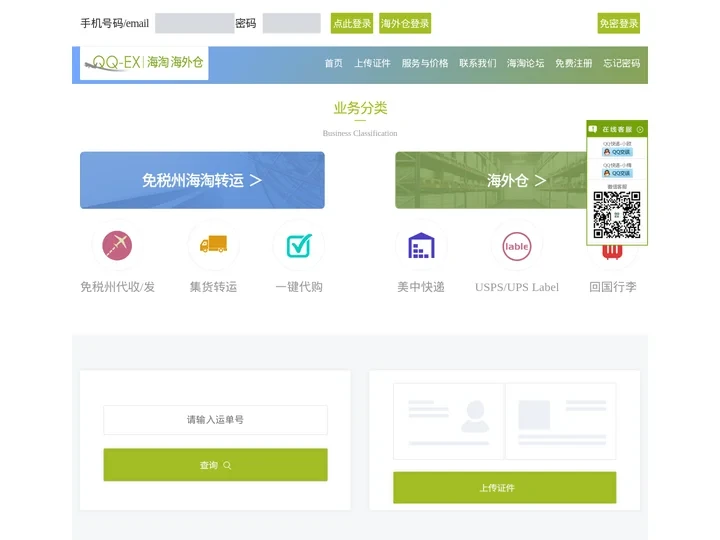Open the 忘记密码 menu item
The width and height of the screenshot is (720, 540).
[622, 63]
